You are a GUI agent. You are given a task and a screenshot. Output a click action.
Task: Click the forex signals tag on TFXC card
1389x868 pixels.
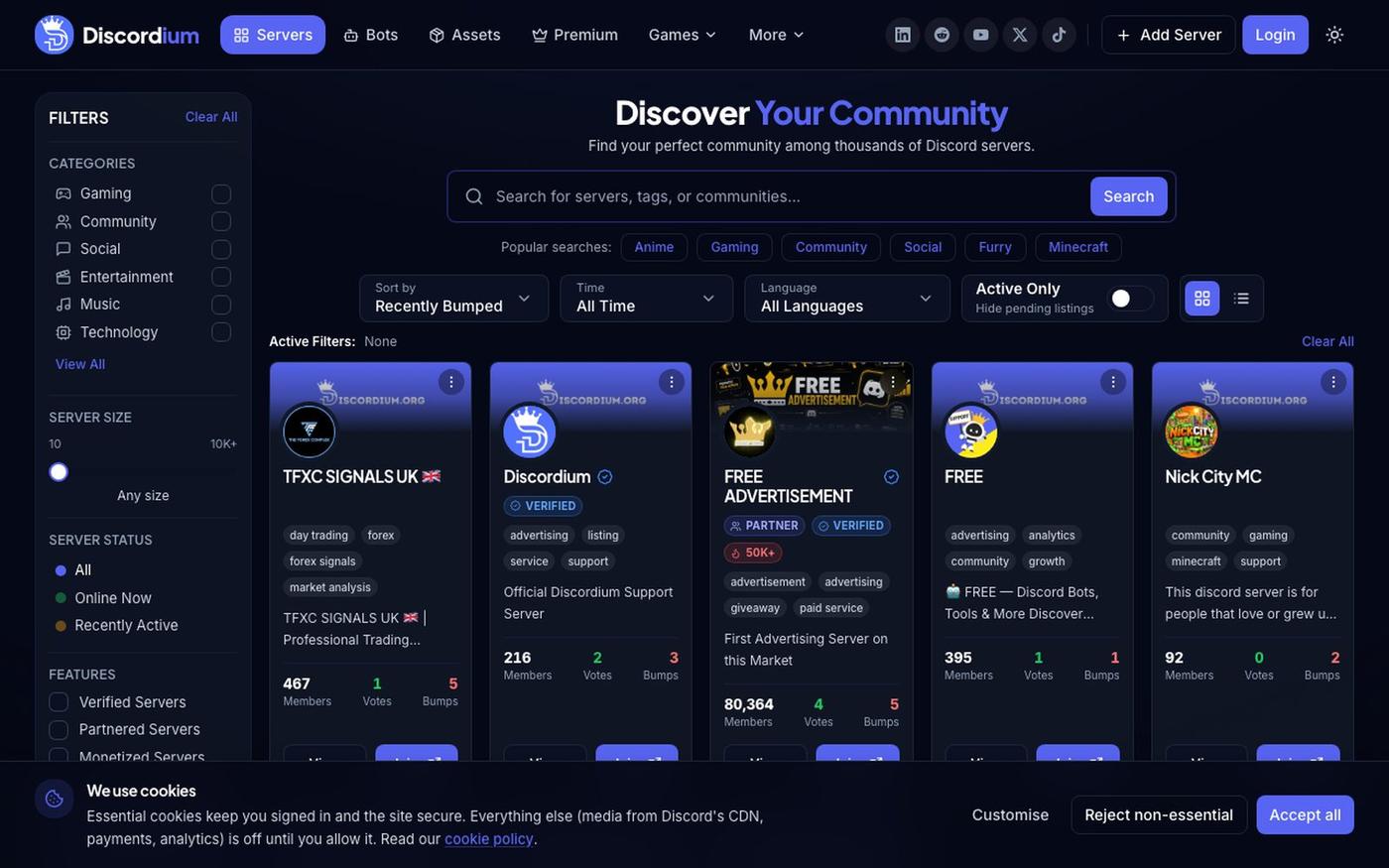coord(322,561)
